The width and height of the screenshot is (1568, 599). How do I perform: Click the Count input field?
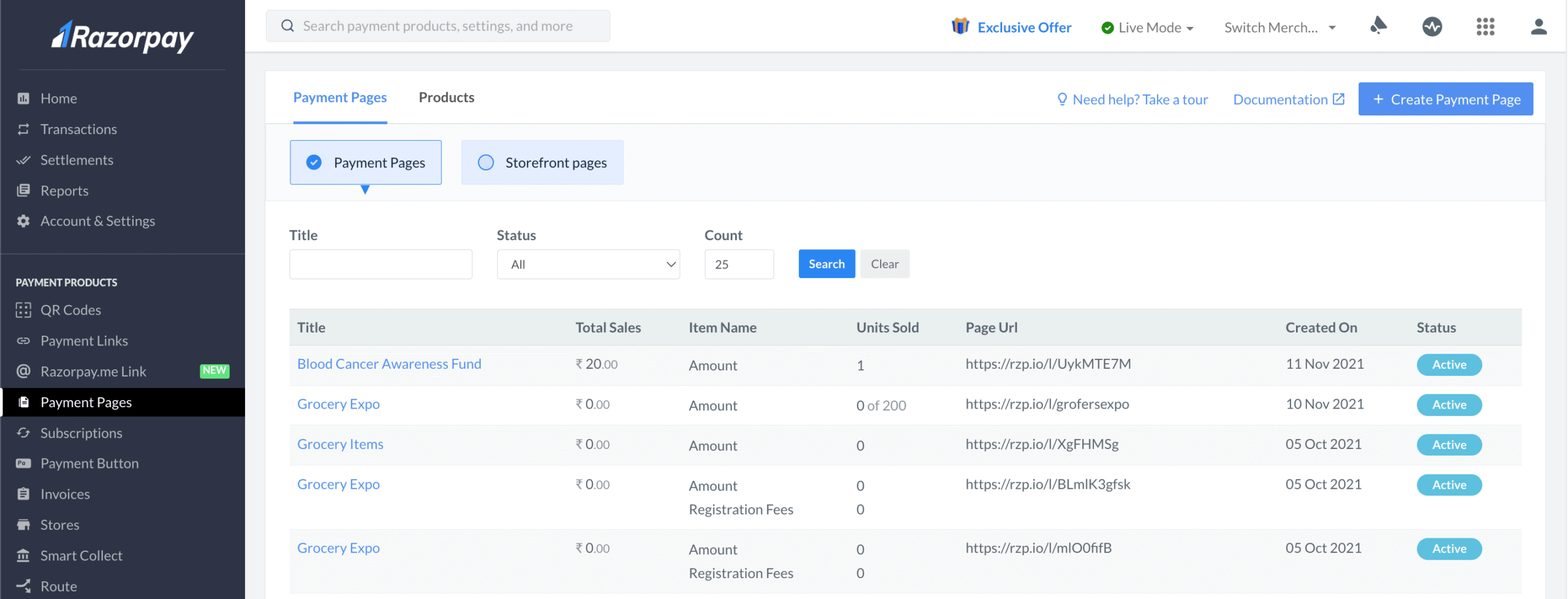pyautogui.click(x=739, y=264)
